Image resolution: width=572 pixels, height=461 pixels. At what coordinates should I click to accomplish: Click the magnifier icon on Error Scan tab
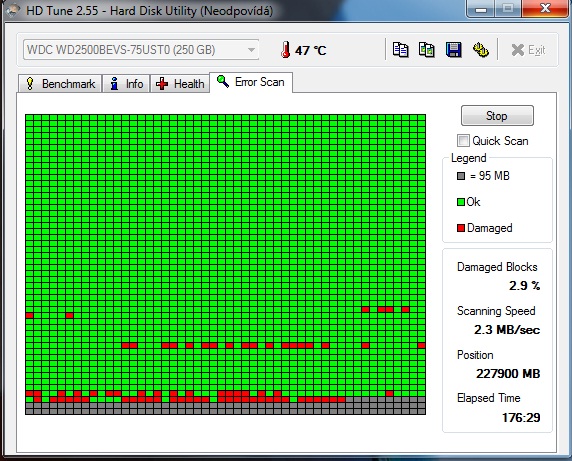click(223, 81)
